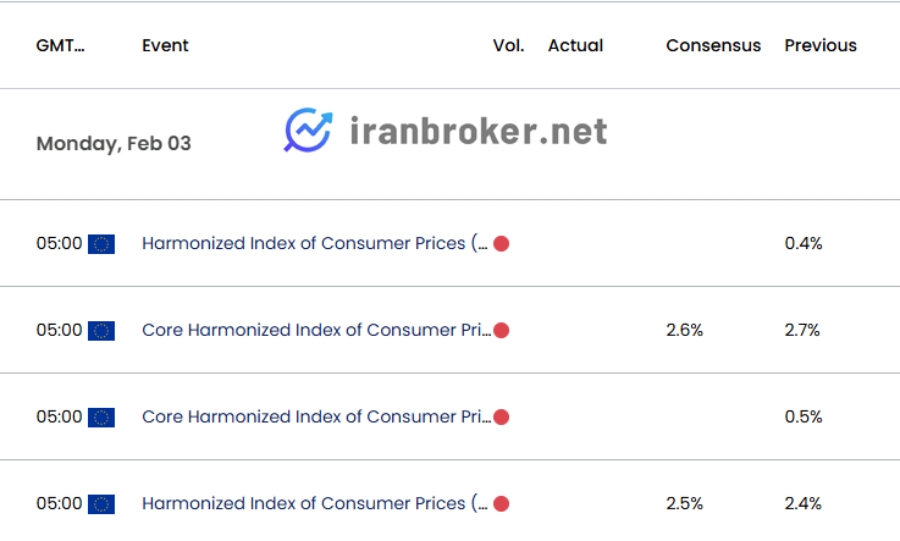Screen dimensions: 900x541
Task: Click red volatility dot of first event
Action: 501,244
